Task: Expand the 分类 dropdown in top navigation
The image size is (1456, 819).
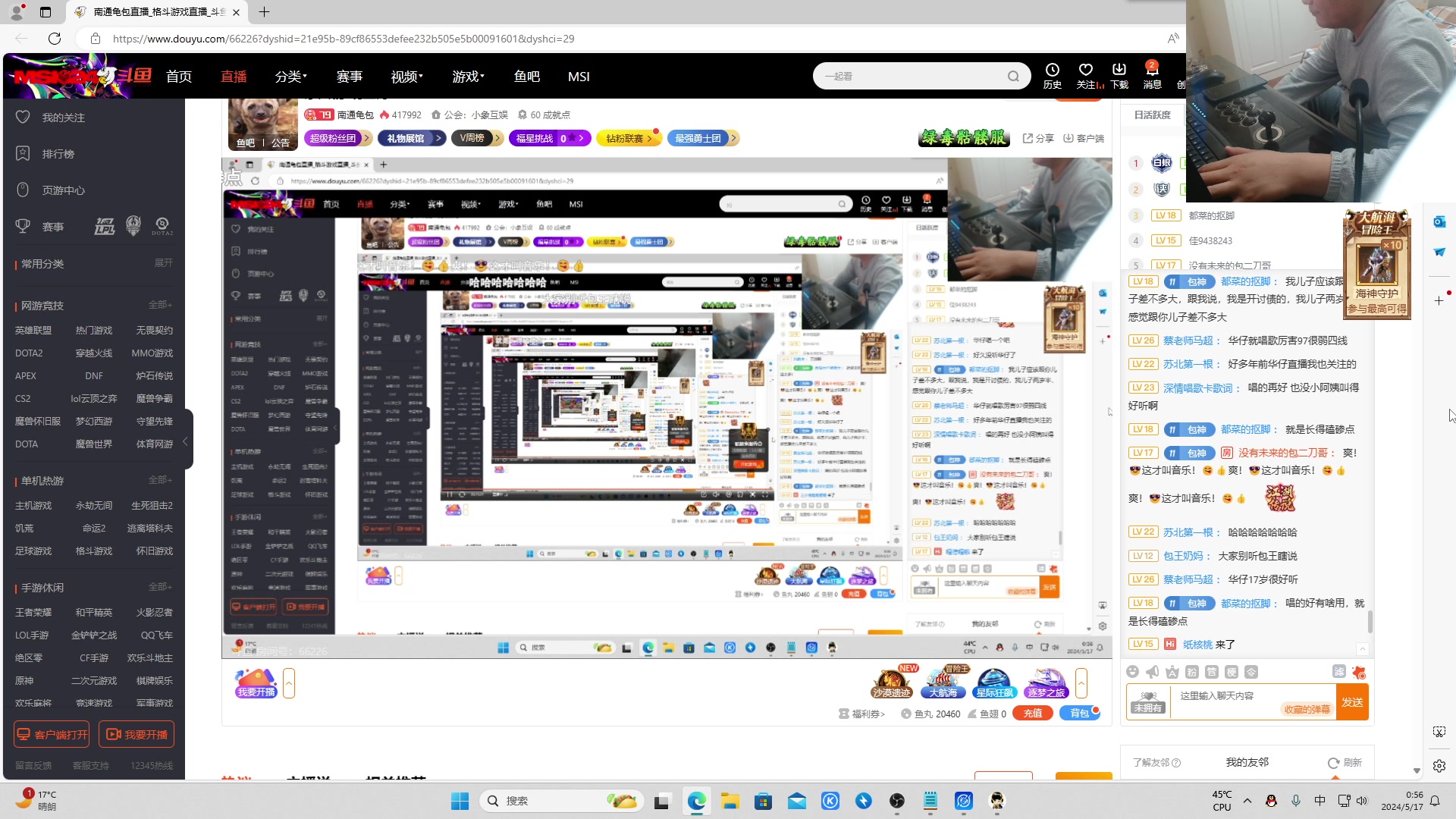Action: tap(290, 77)
